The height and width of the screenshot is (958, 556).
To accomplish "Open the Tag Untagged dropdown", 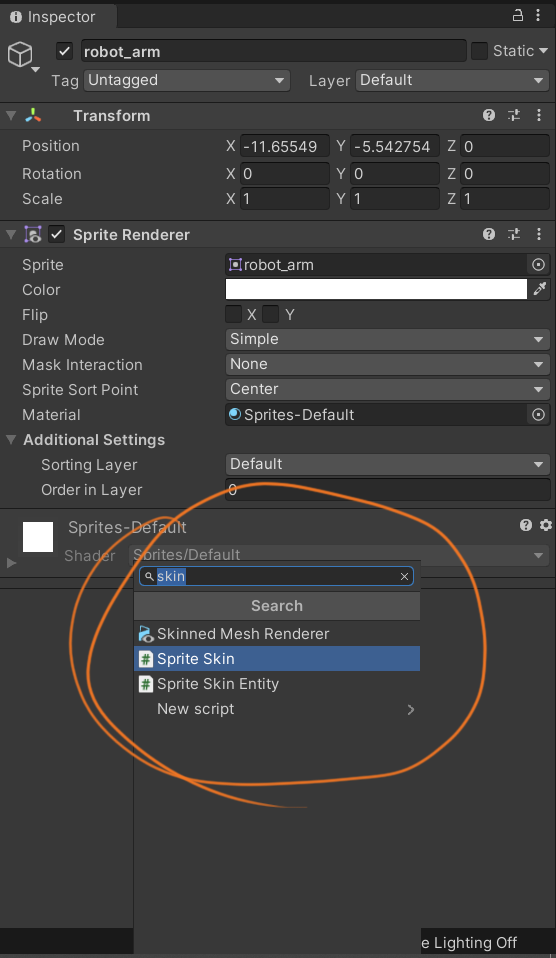I will [x=186, y=80].
